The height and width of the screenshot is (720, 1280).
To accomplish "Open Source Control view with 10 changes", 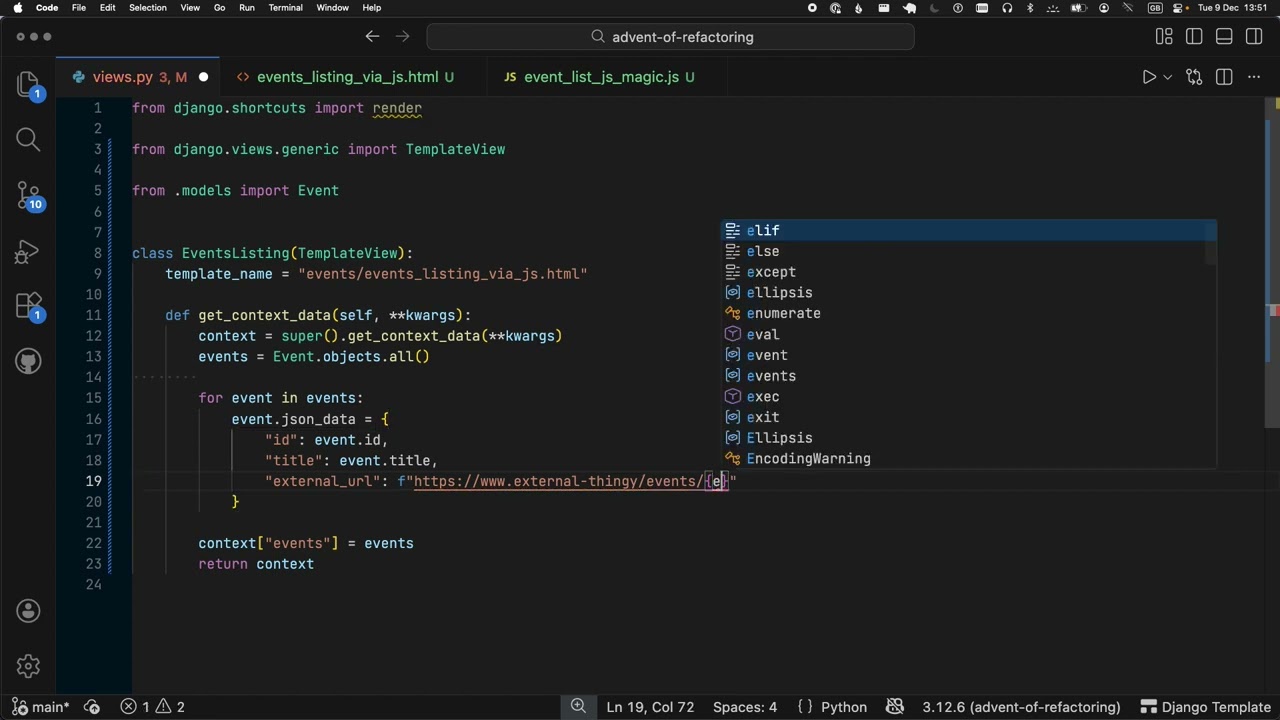I will (28, 195).
